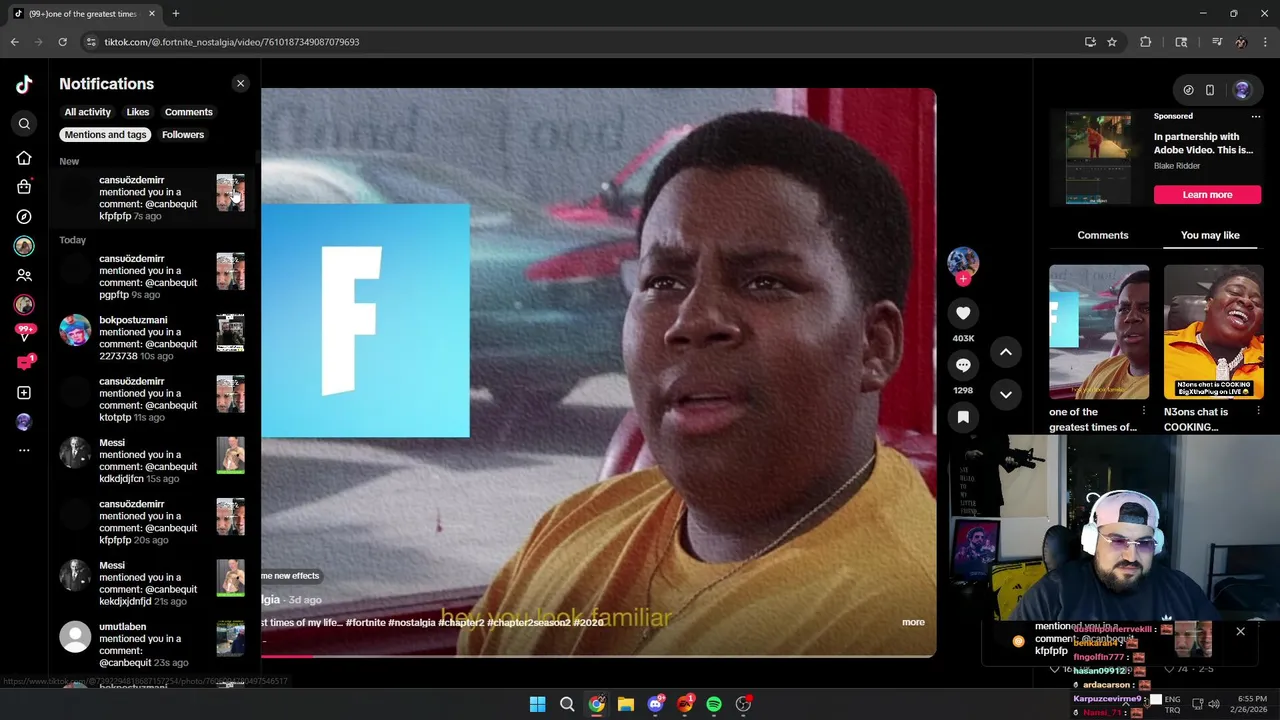Open Spotify from the taskbar
The image size is (1280, 720).
[714, 704]
